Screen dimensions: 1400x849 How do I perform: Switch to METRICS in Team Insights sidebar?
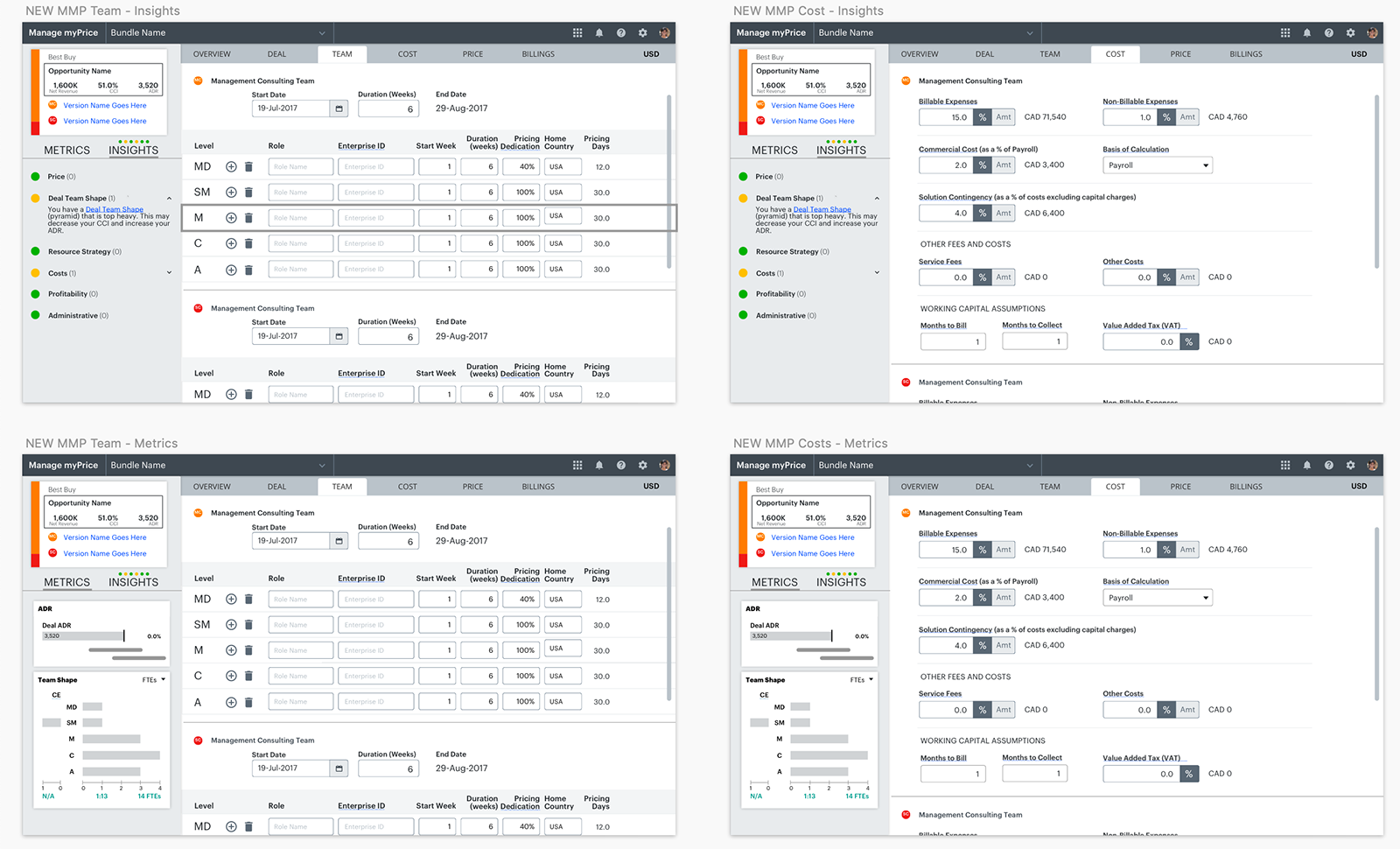pyautogui.click(x=67, y=151)
